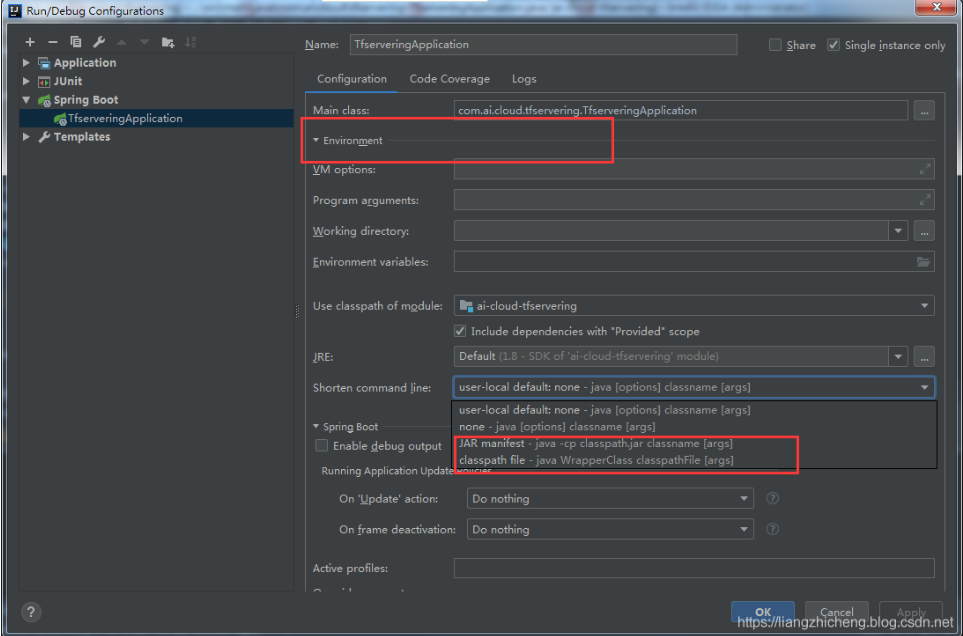The width and height of the screenshot is (963, 636).
Task: Expand the JUnit tree node
Action: pyautogui.click(x=27, y=81)
